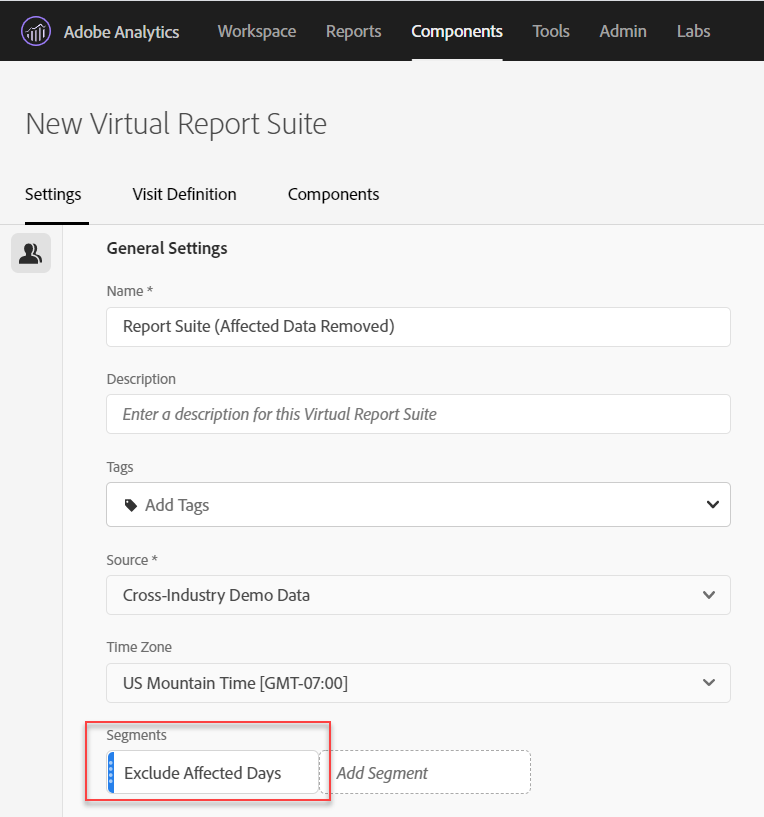Image resolution: width=764 pixels, height=817 pixels.
Task: Click the drag handle on Exclude Affected Days chip
Action: click(112, 772)
